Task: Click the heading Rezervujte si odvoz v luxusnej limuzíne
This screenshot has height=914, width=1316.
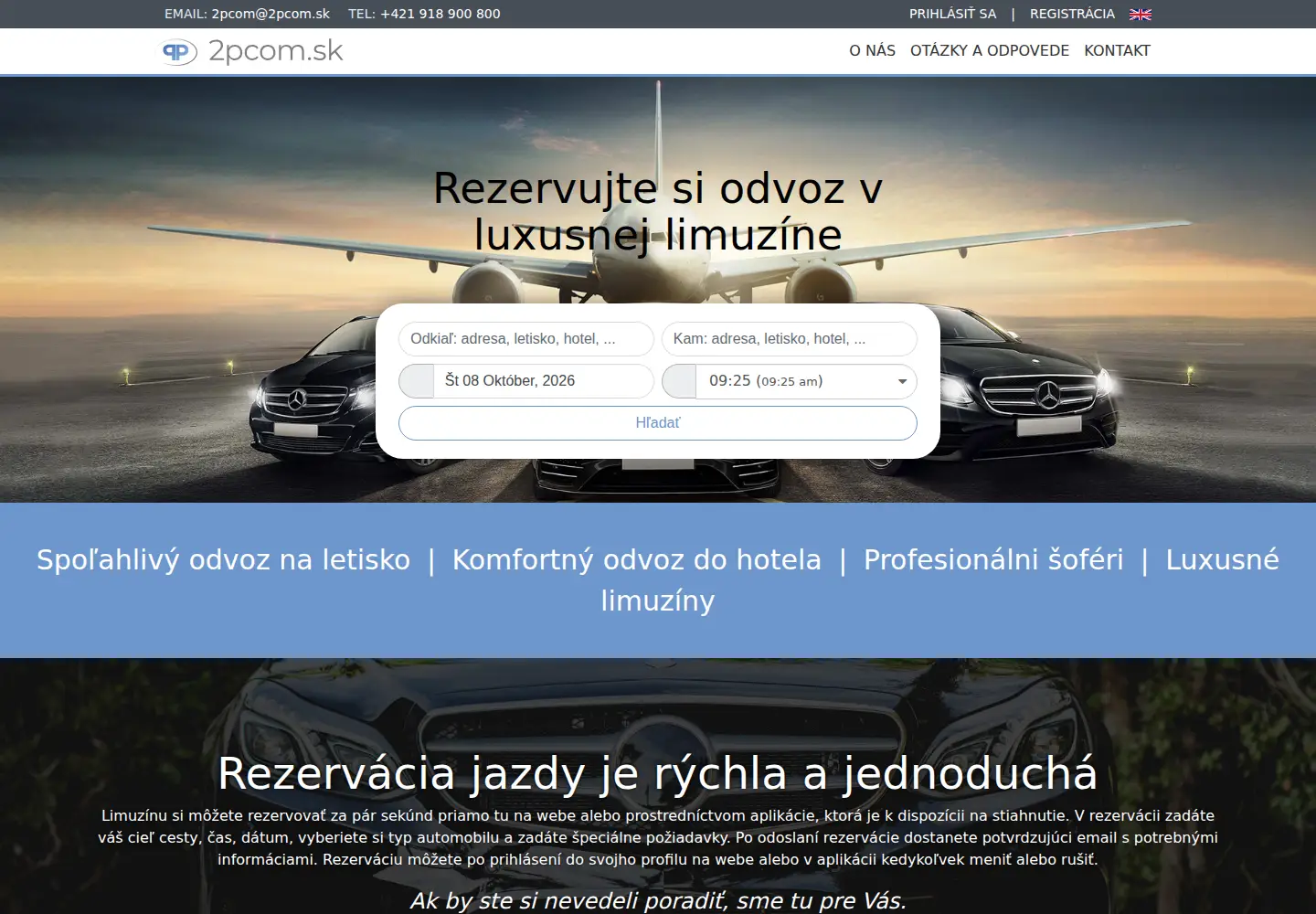Action: click(658, 211)
